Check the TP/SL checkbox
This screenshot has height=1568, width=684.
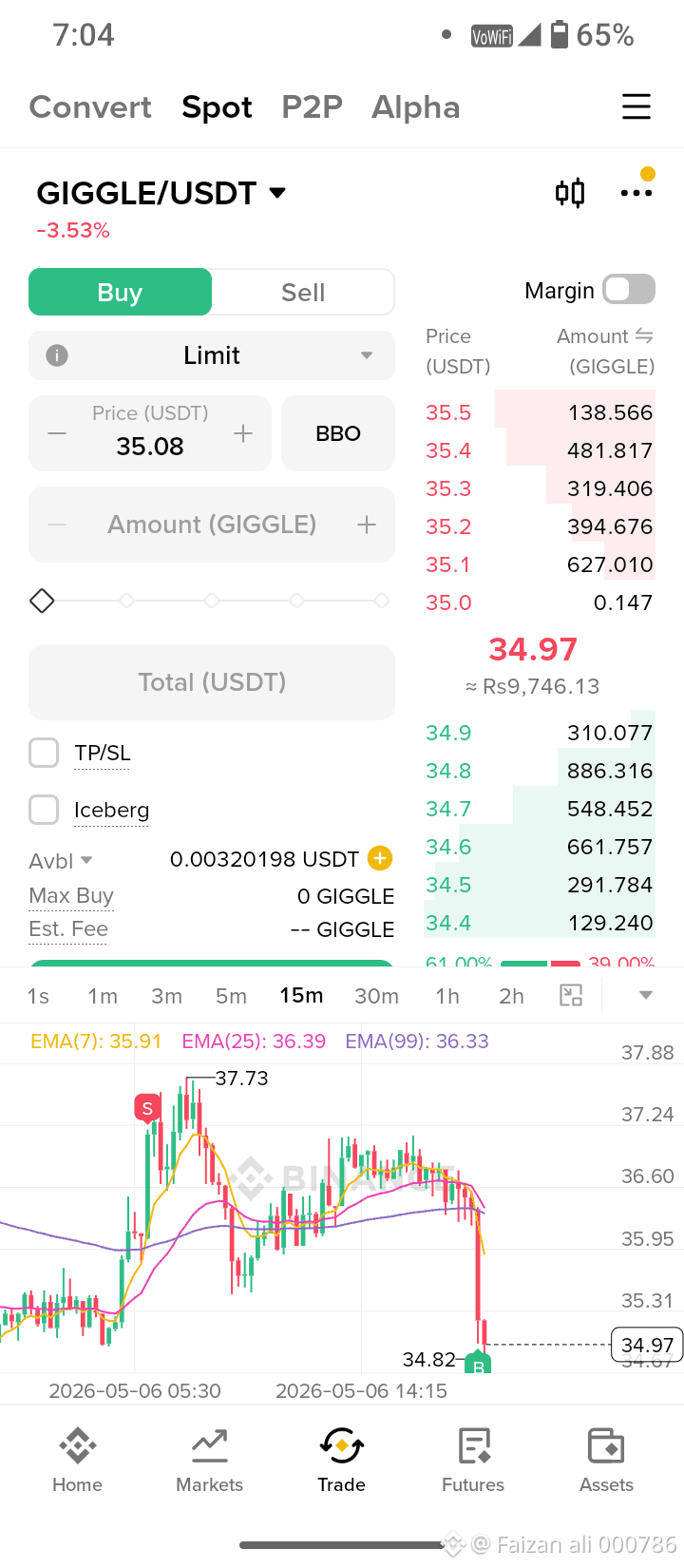pos(44,753)
